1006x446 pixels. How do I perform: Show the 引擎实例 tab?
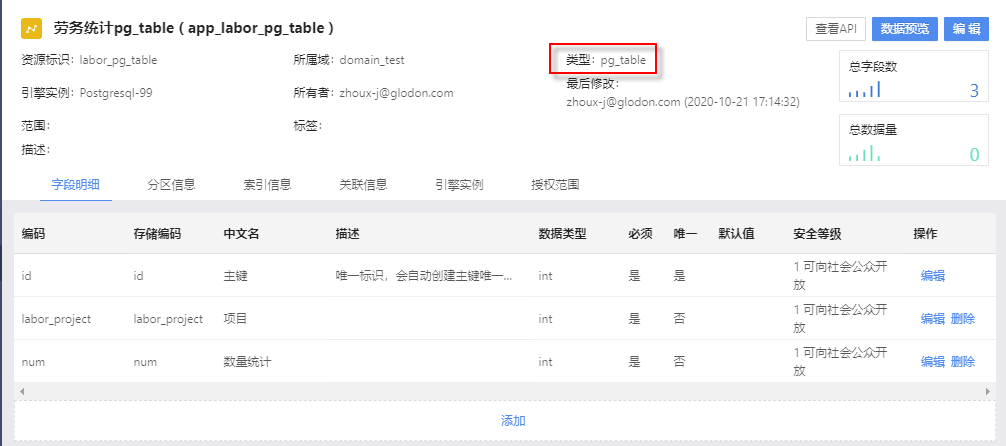pos(459,184)
